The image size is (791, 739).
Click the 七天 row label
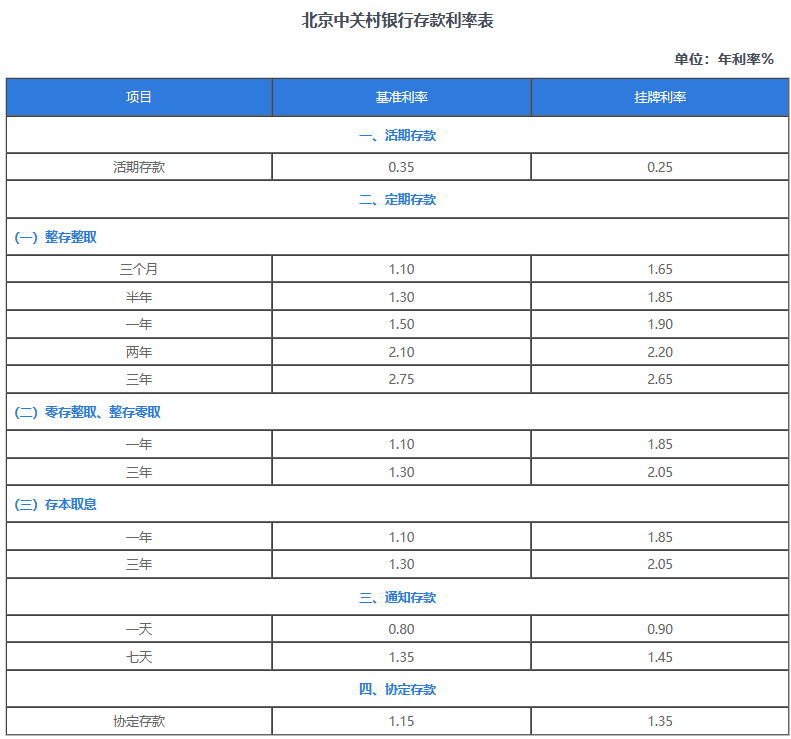(x=139, y=657)
